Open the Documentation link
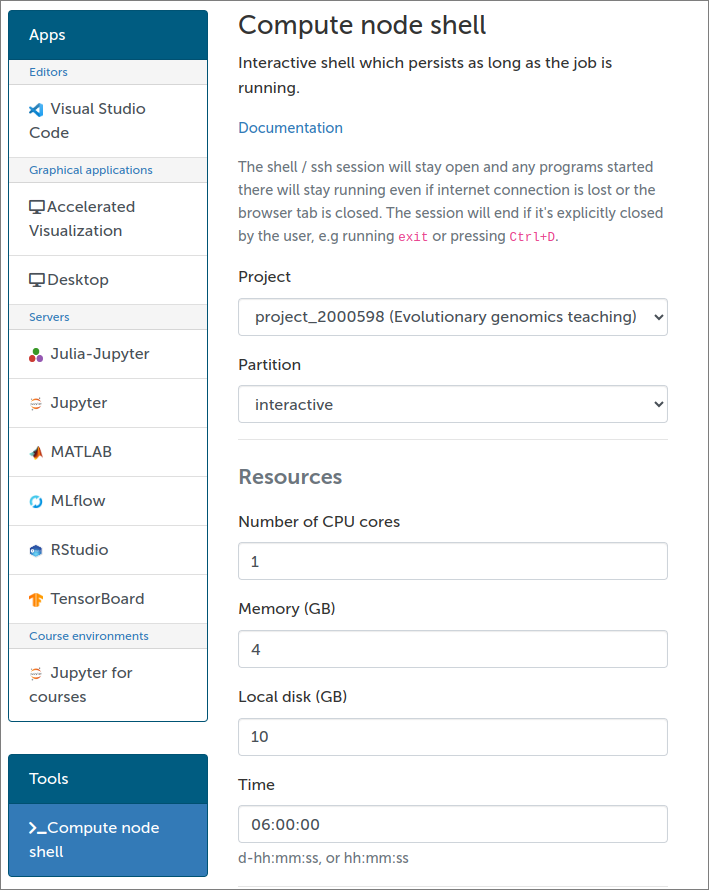Image resolution: width=709 pixels, height=890 pixels. pos(290,128)
